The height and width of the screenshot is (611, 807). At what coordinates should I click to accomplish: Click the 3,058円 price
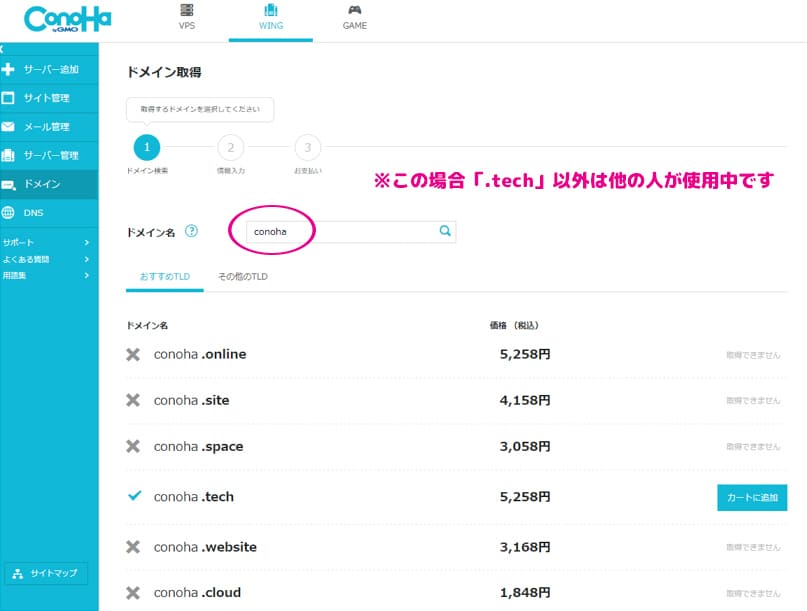coord(525,446)
